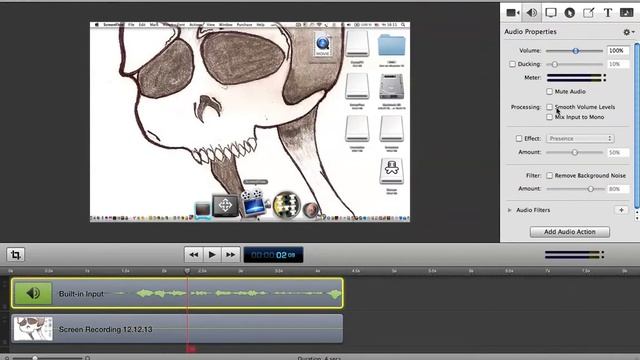Open the Text properties T tab
640x360 pixels.
coord(608,13)
